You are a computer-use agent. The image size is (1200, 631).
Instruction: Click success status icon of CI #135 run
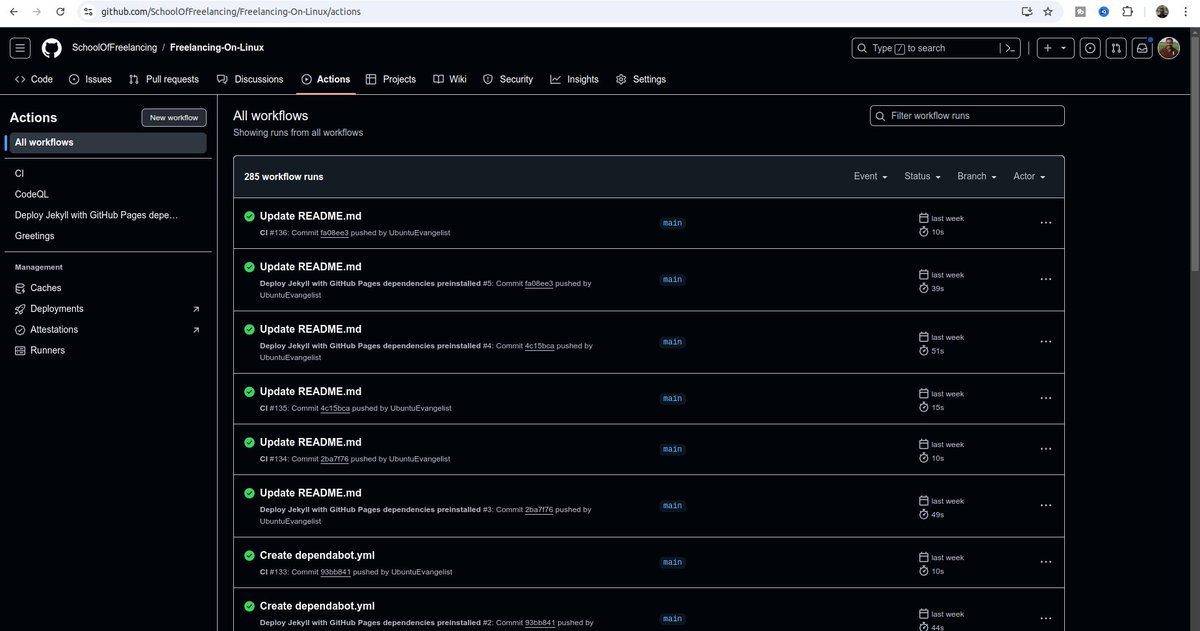click(249, 392)
